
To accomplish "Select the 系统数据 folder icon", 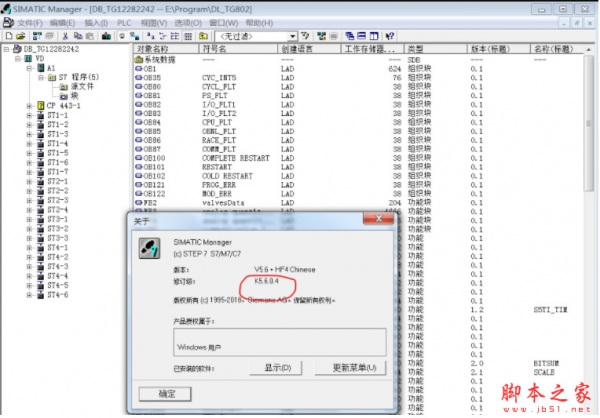I will tap(139, 60).
